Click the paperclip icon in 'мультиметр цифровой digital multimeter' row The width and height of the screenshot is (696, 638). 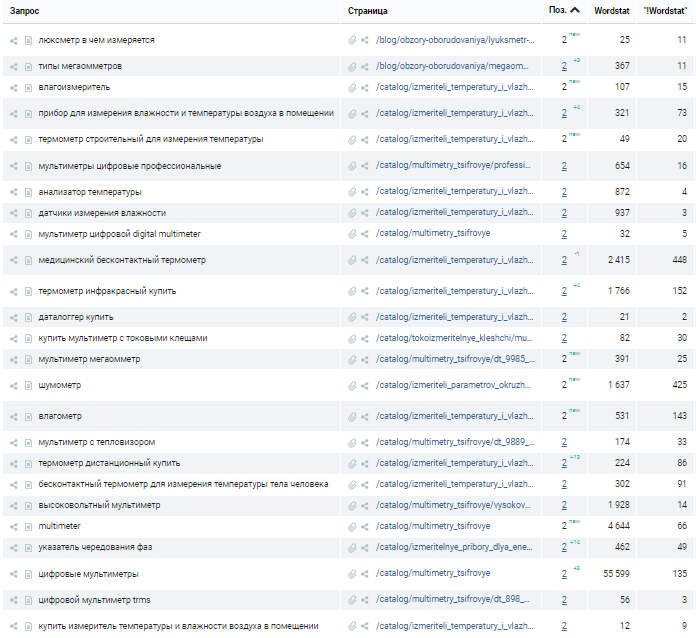coord(352,234)
